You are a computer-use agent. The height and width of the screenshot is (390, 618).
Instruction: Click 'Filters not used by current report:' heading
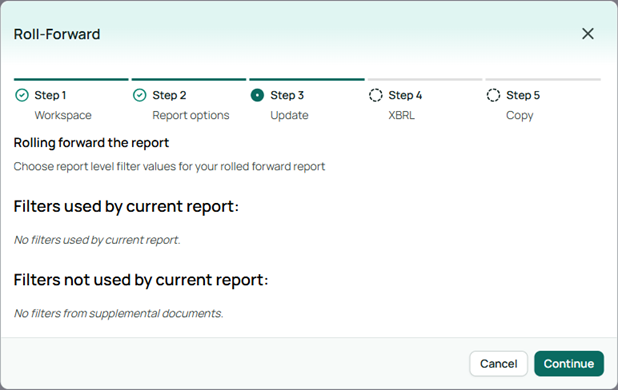pos(141,280)
